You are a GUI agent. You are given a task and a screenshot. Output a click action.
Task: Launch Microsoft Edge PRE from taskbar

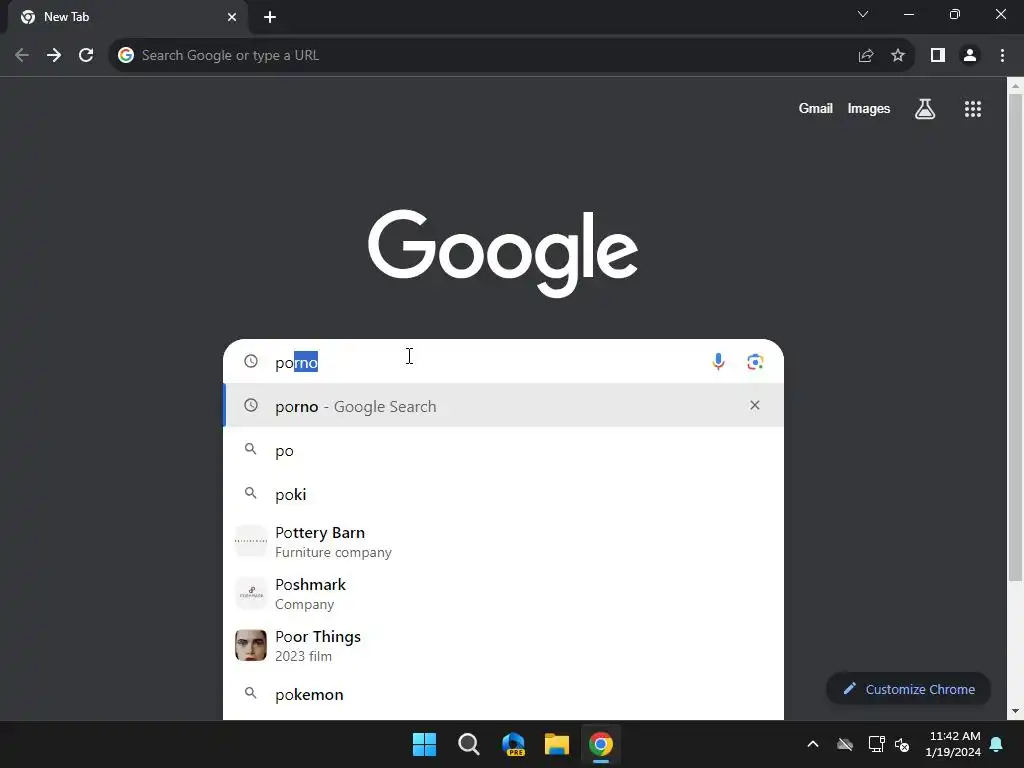pos(513,744)
